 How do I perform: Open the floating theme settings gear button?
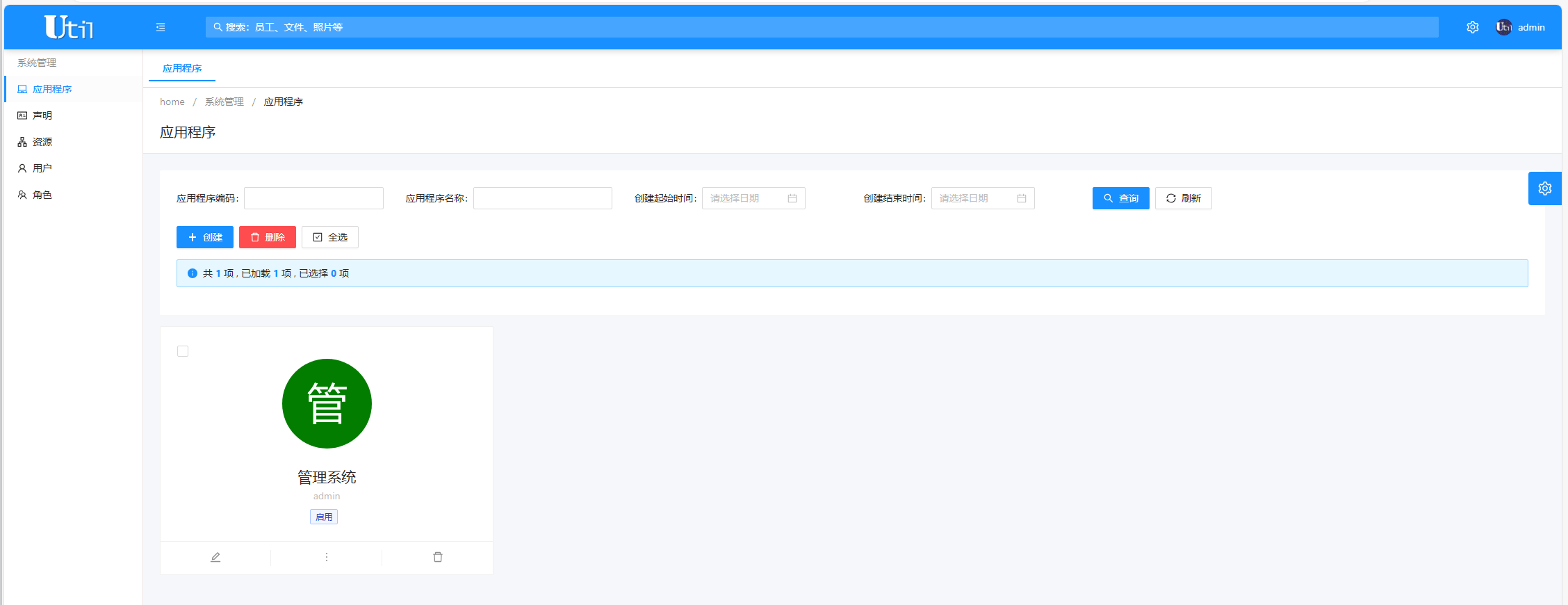click(1544, 188)
